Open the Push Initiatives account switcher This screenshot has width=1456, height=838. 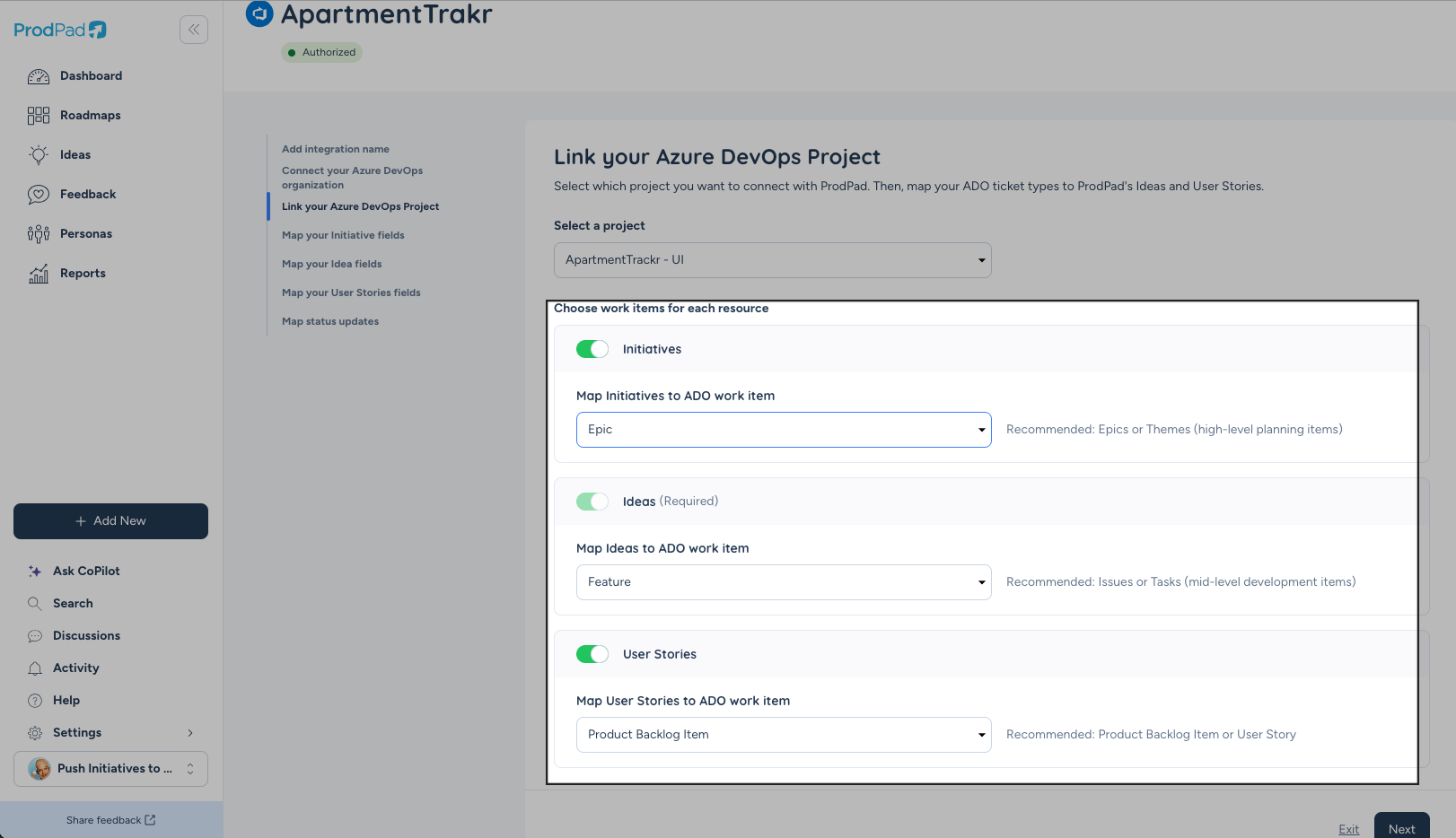111,769
